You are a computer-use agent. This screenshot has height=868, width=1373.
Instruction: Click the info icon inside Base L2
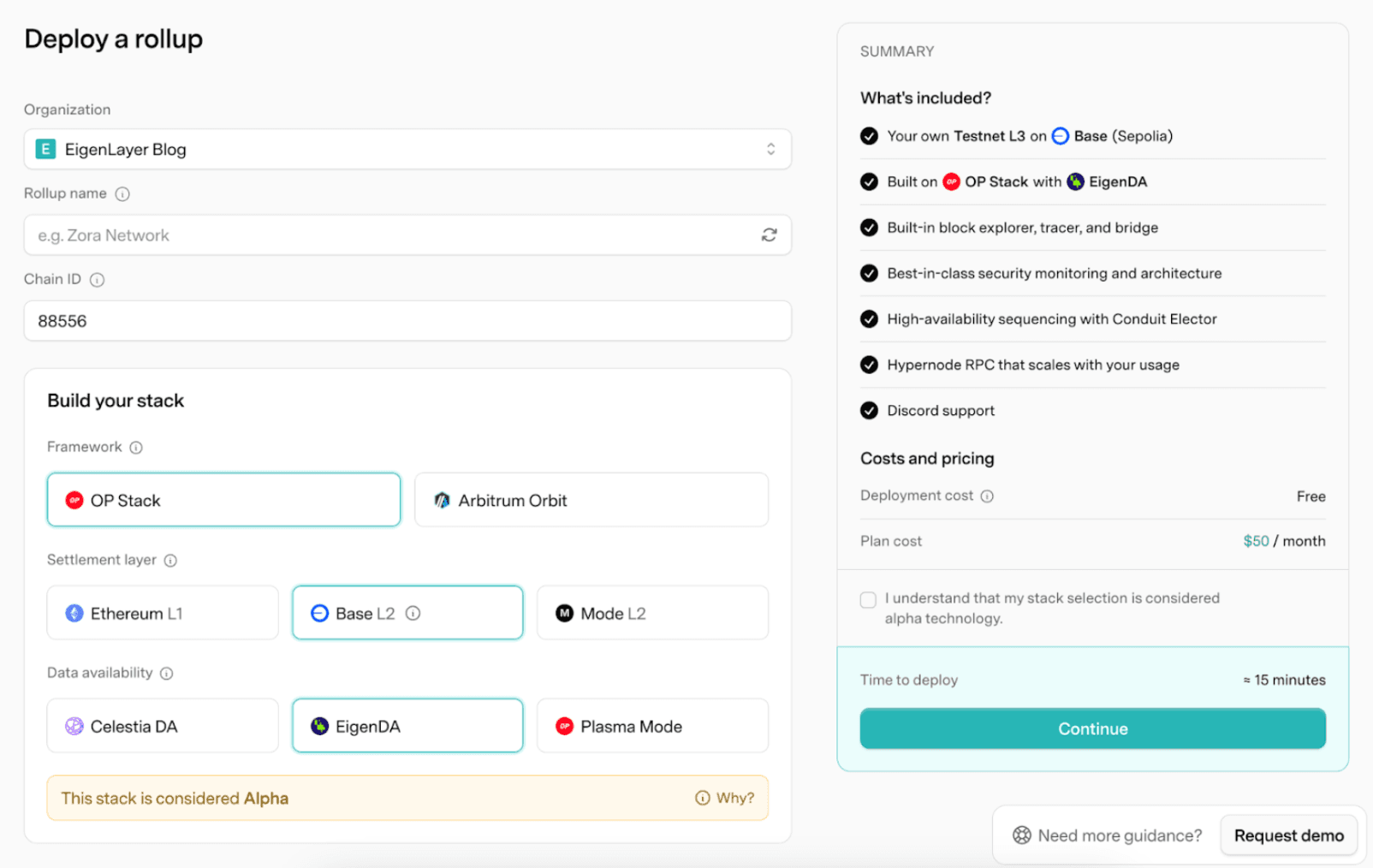413,613
